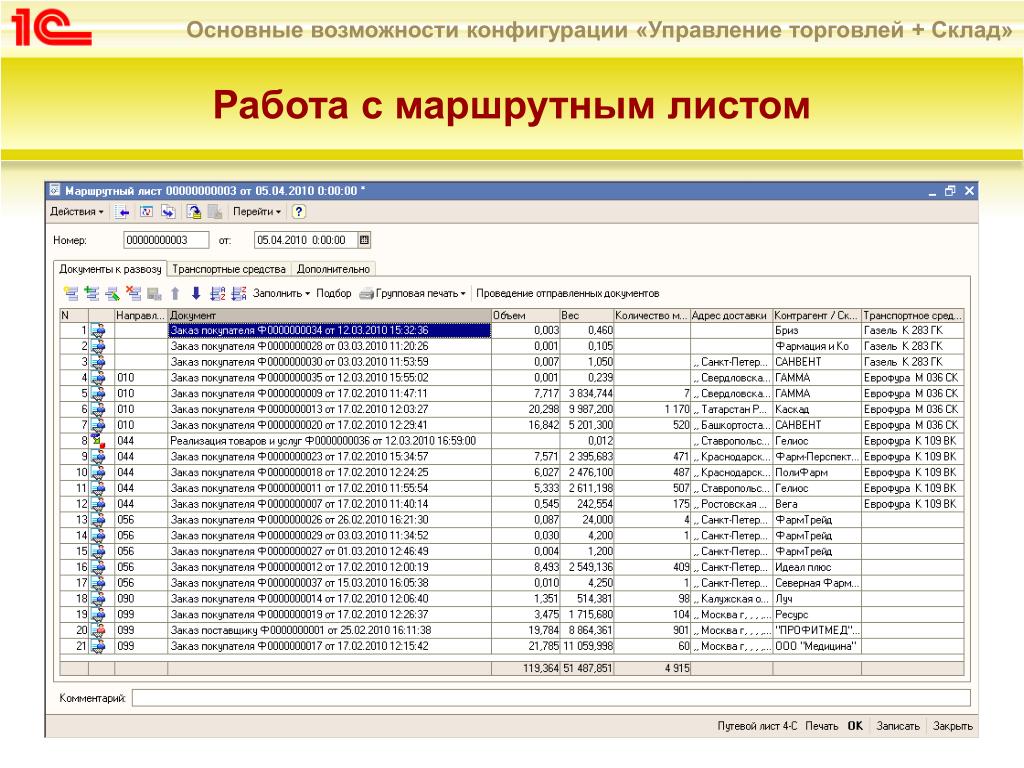Click the Контрагент / Ск... column header
This screenshot has height=768, width=1024.
coord(817,315)
